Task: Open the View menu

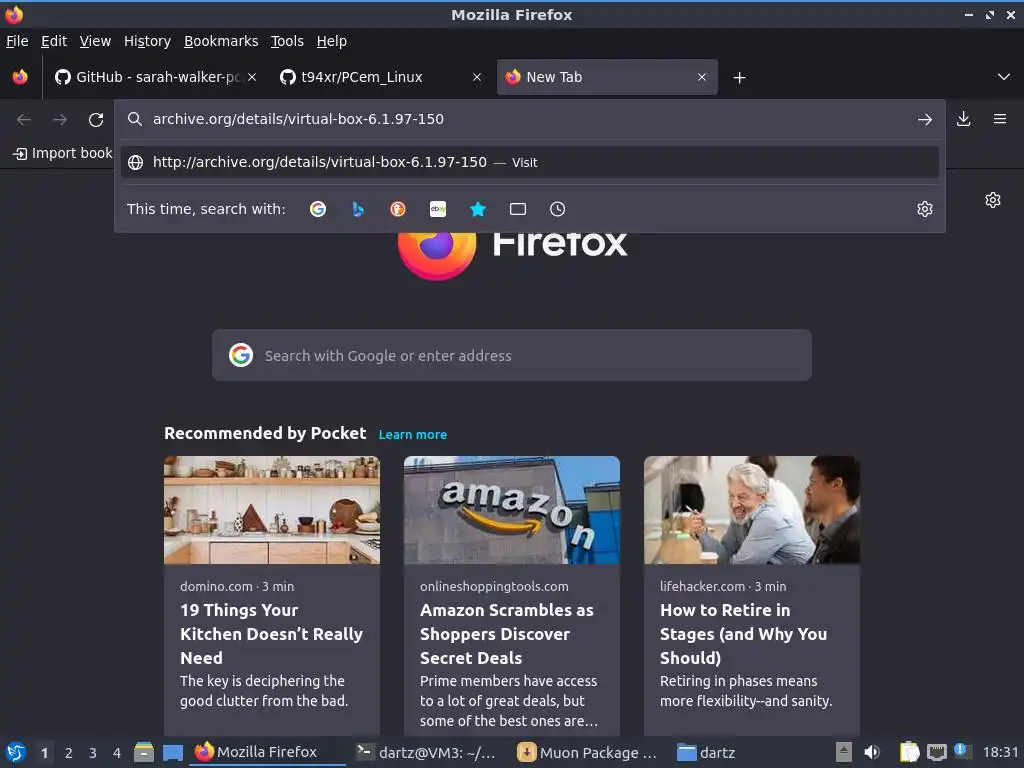Action: (95, 41)
